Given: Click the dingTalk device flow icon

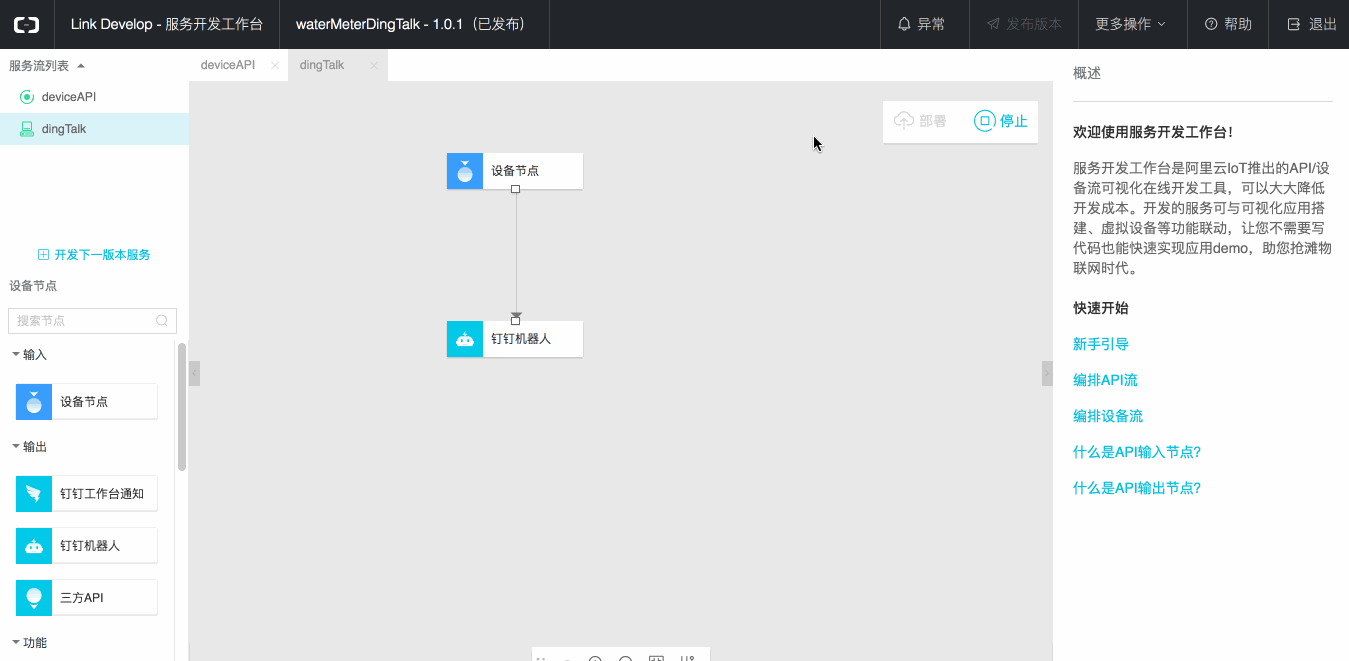Looking at the screenshot, I should tap(27, 129).
